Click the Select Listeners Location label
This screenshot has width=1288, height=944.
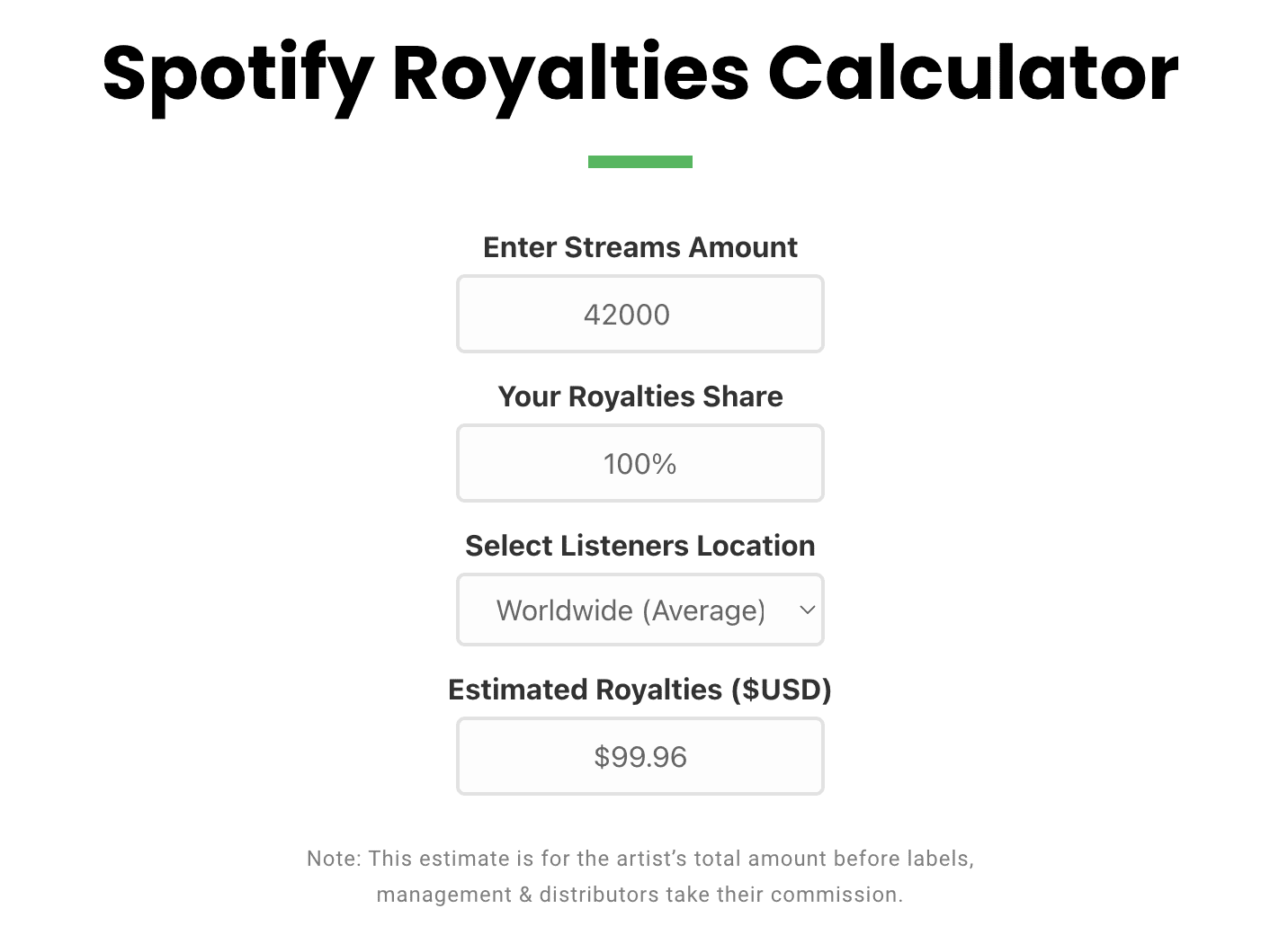click(640, 546)
